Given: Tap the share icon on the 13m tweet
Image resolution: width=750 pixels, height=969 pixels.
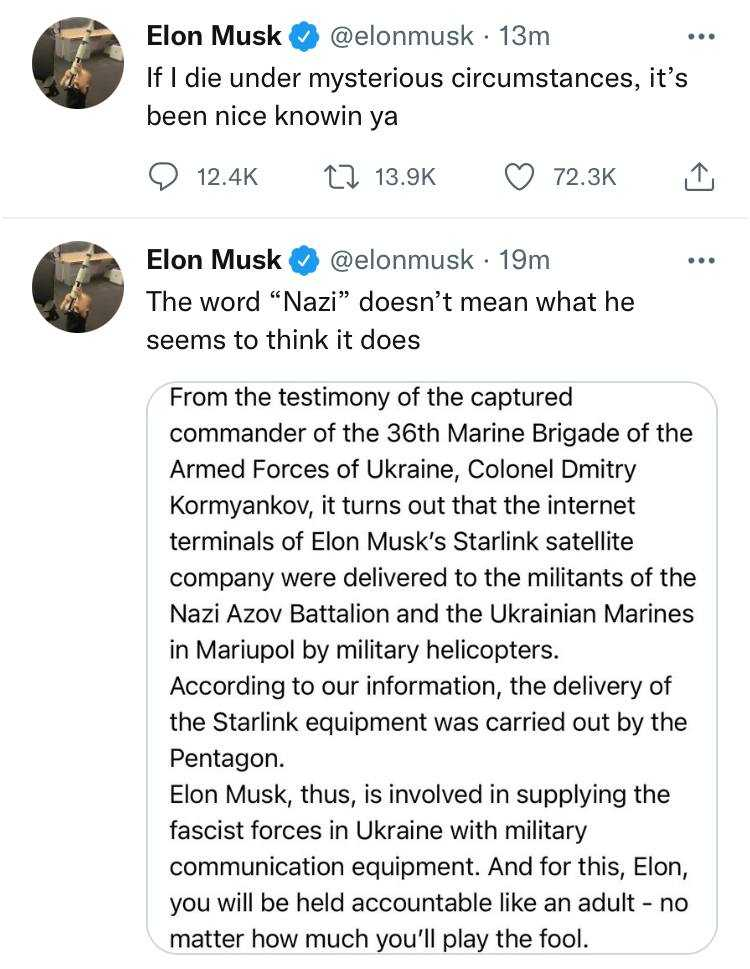Looking at the screenshot, I should [x=699, y=177].
